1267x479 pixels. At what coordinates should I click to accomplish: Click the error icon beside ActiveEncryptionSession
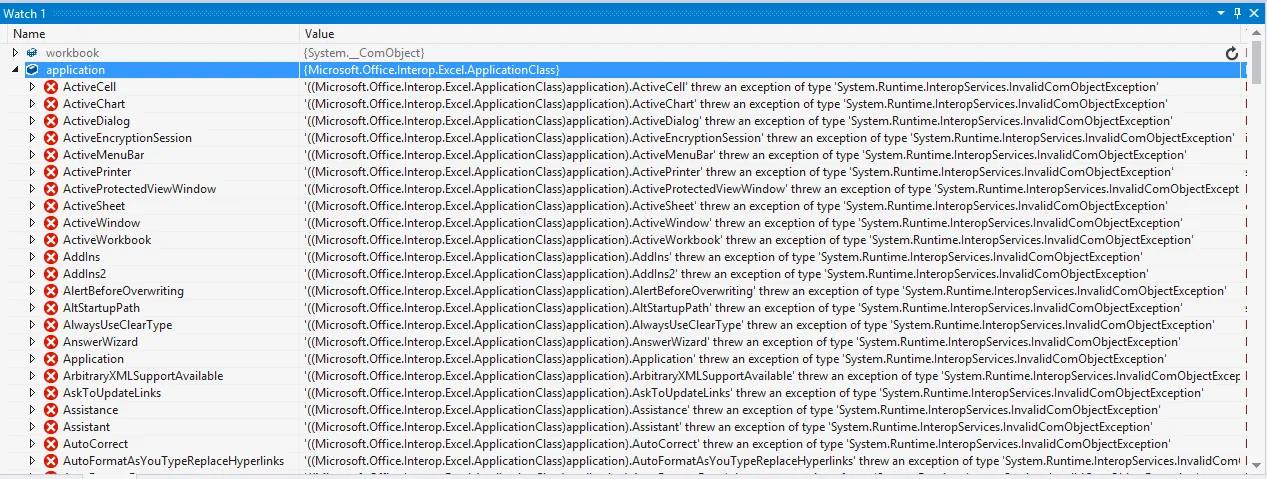51,138
